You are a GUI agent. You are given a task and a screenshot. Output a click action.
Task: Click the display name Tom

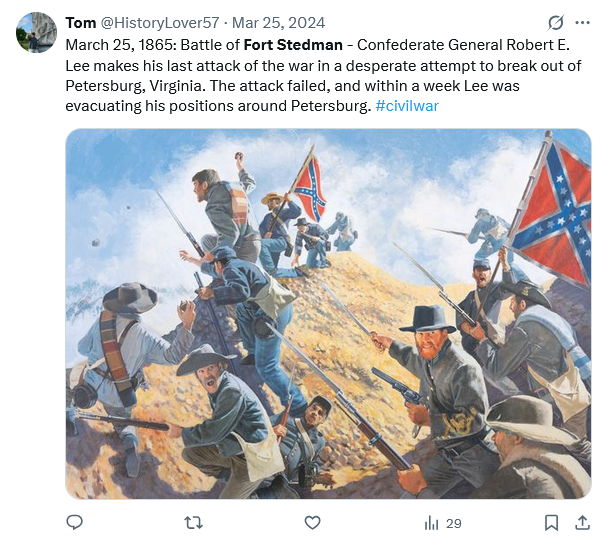[81, 22]
